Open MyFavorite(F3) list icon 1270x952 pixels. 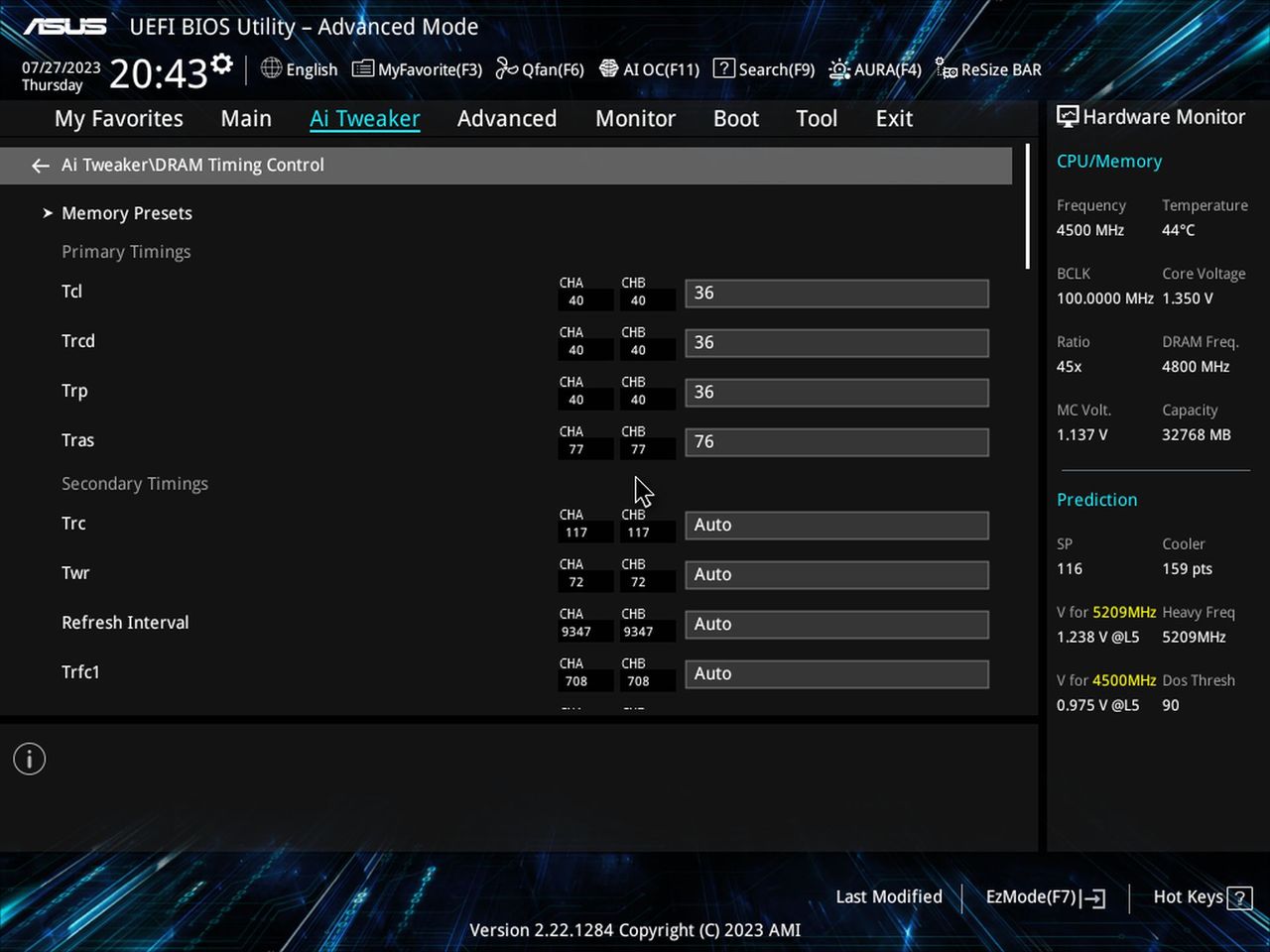pyautogui.click(x=363, y=69)
